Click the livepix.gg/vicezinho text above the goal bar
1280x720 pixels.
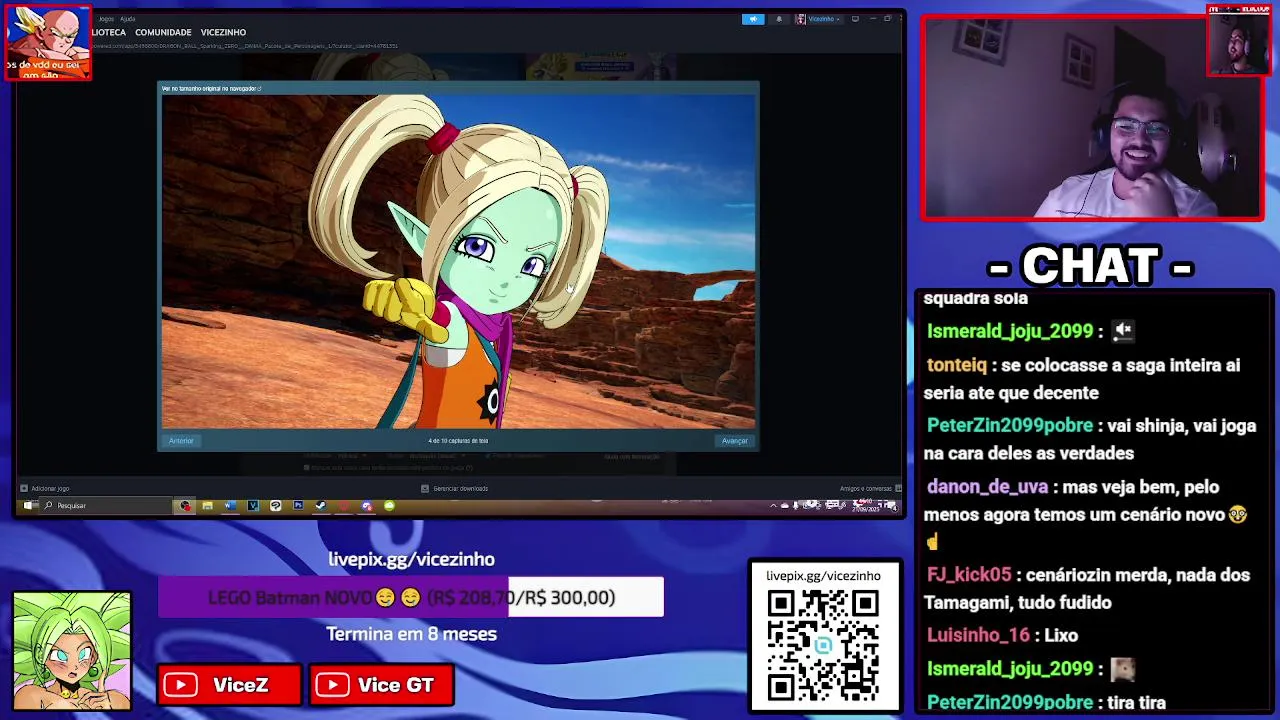pos(411,560)
